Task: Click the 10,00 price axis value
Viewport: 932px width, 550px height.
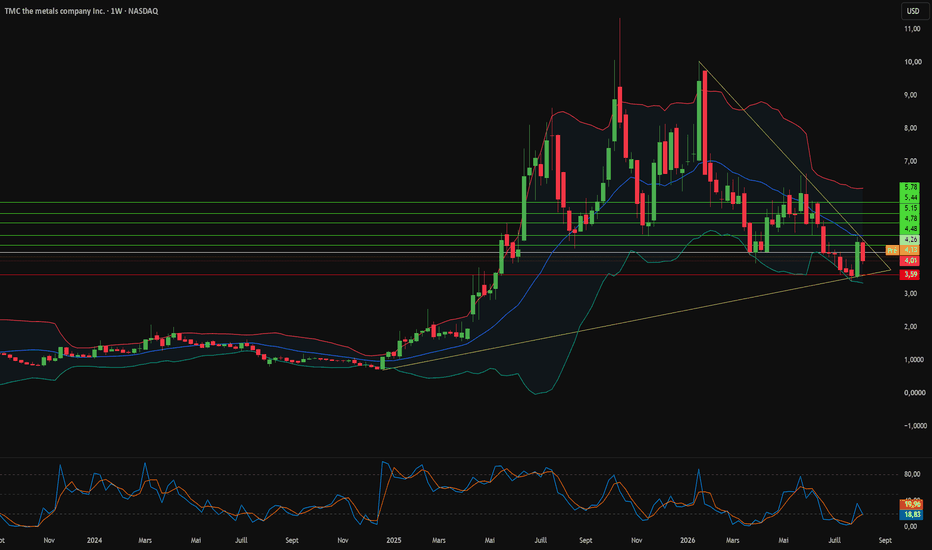Action: (912, 62)
